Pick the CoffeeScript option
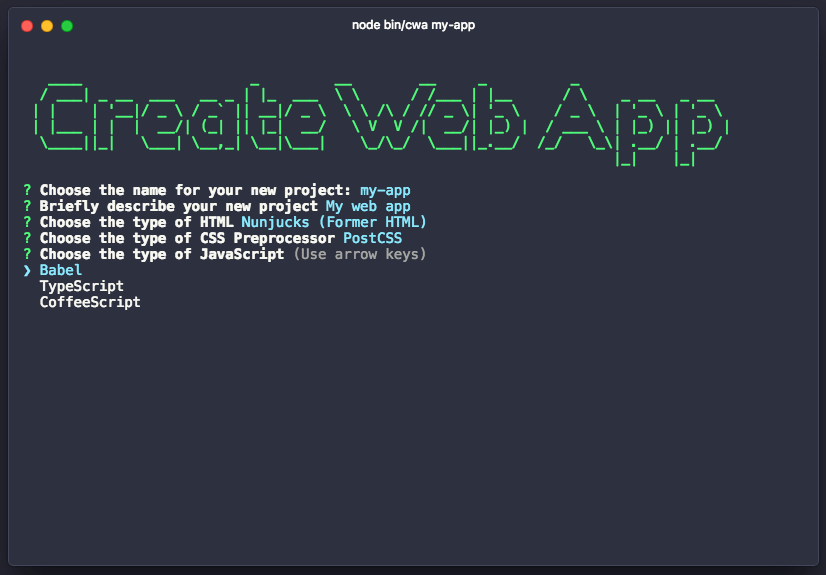The width and height of the screenshot is (826, 575). point(90,302)
